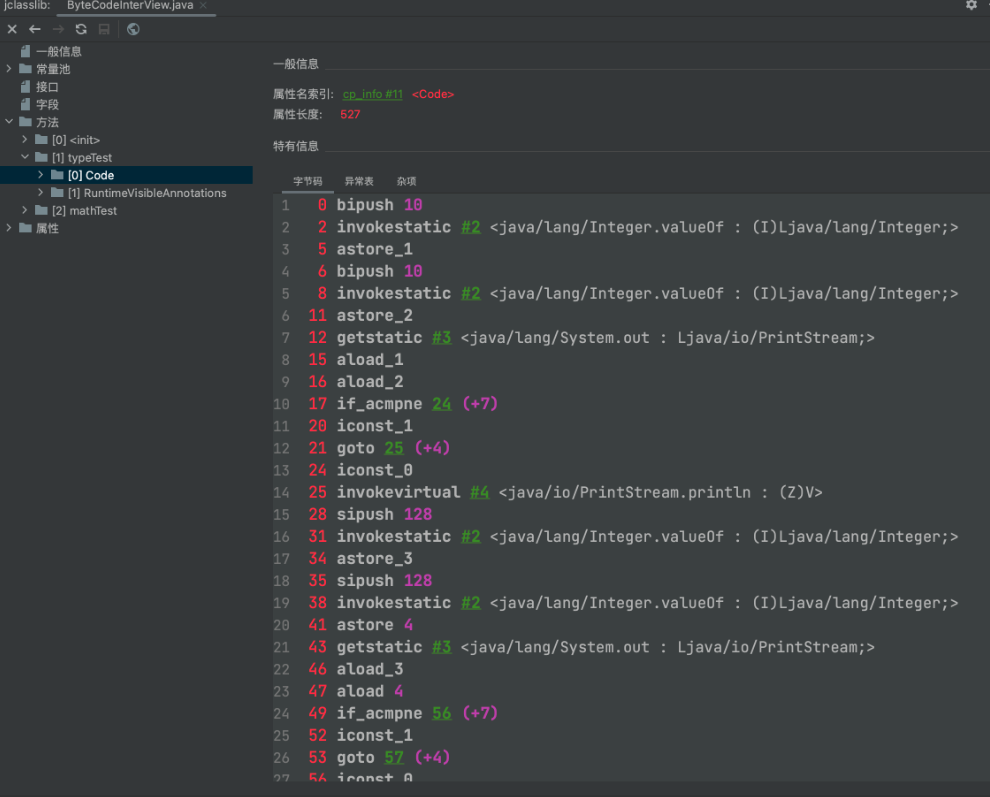Close the jclasslib panel with X icon
Viewport: 990px width, 797px height.
[12, 29]
